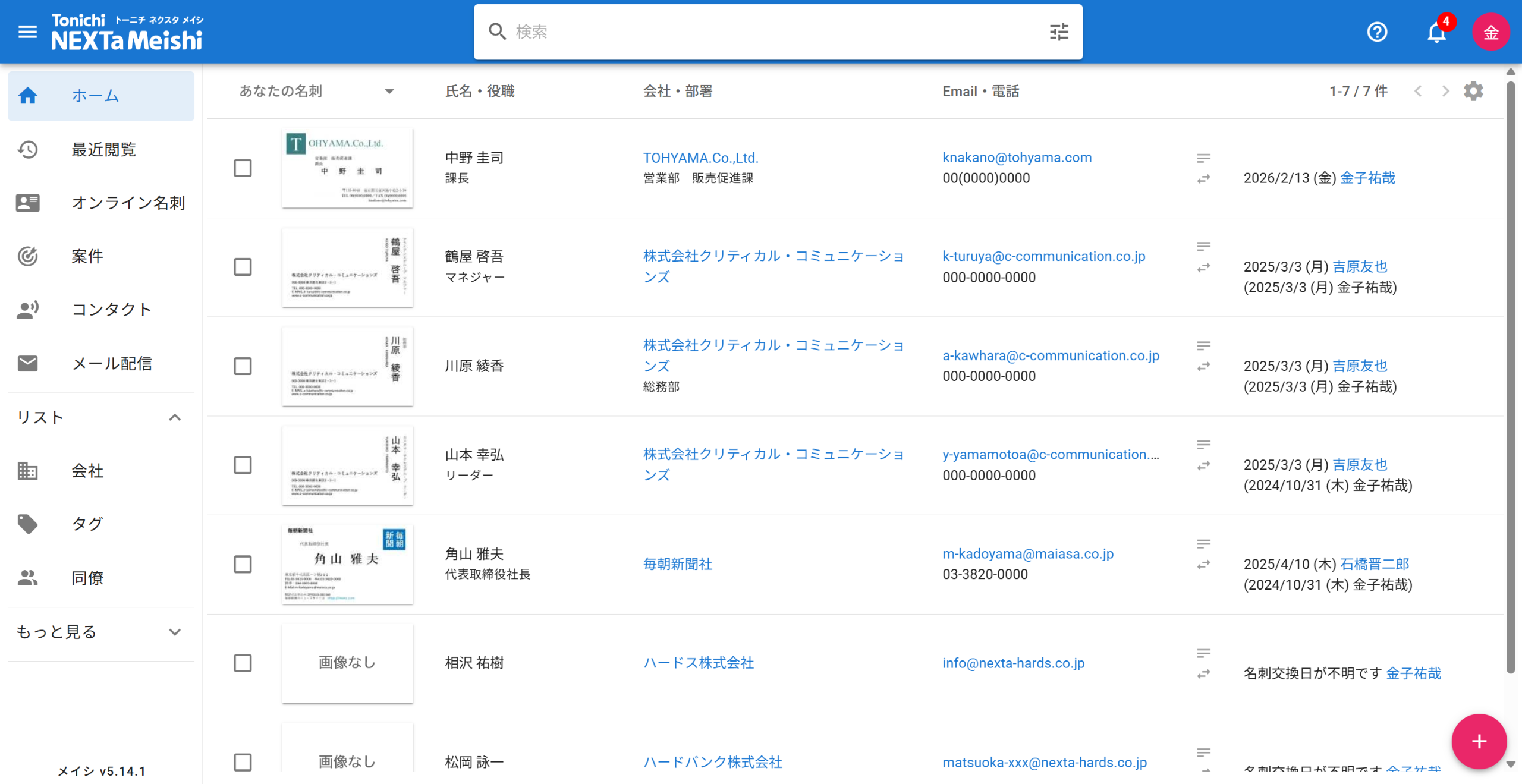This screenshot has width=1522, height=784.
Task: Open notifications bell with 4 badge
Action: pyautogui.click(x=1436, y=33)
